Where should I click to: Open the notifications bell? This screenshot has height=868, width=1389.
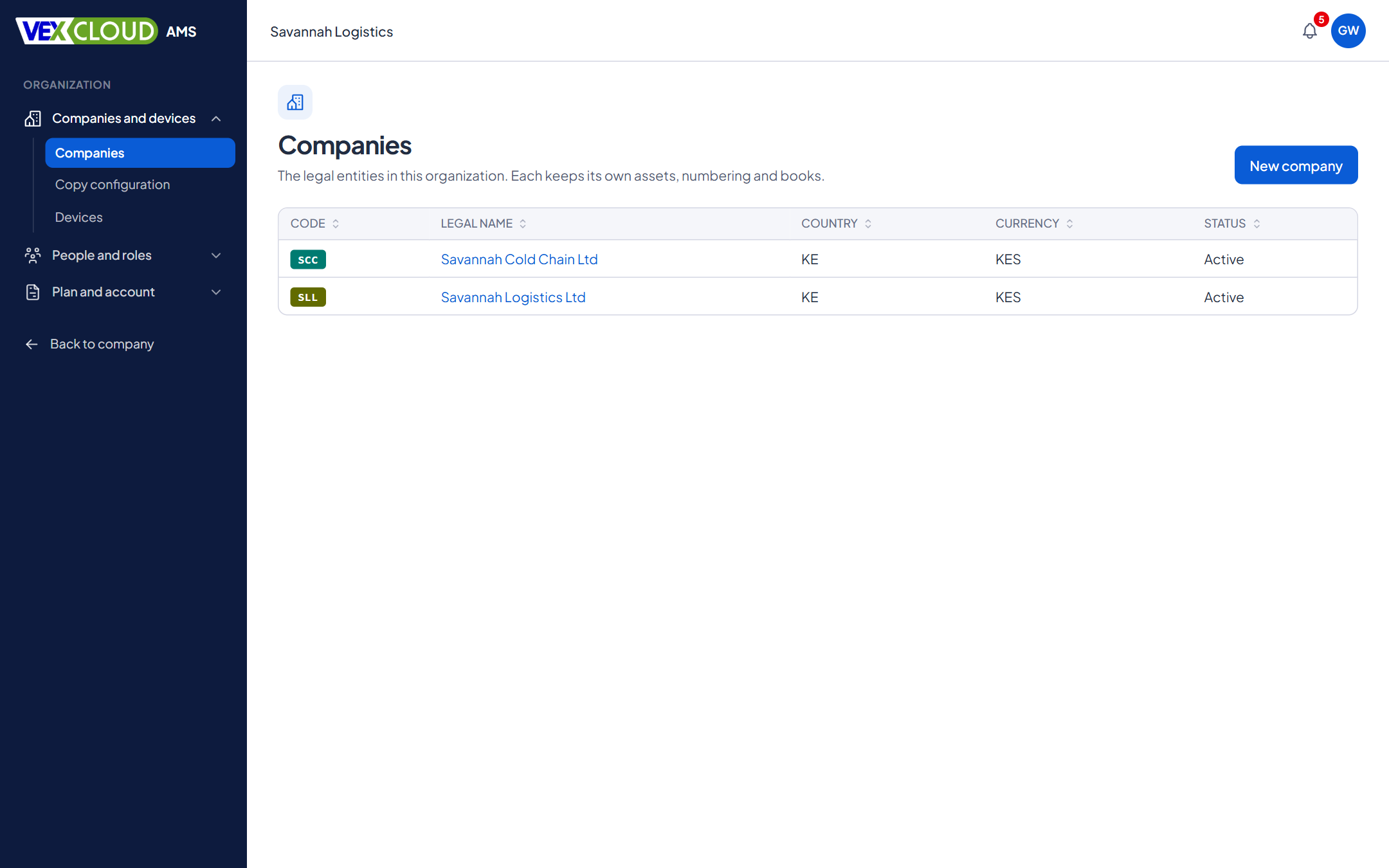[x=1309, y=31]
